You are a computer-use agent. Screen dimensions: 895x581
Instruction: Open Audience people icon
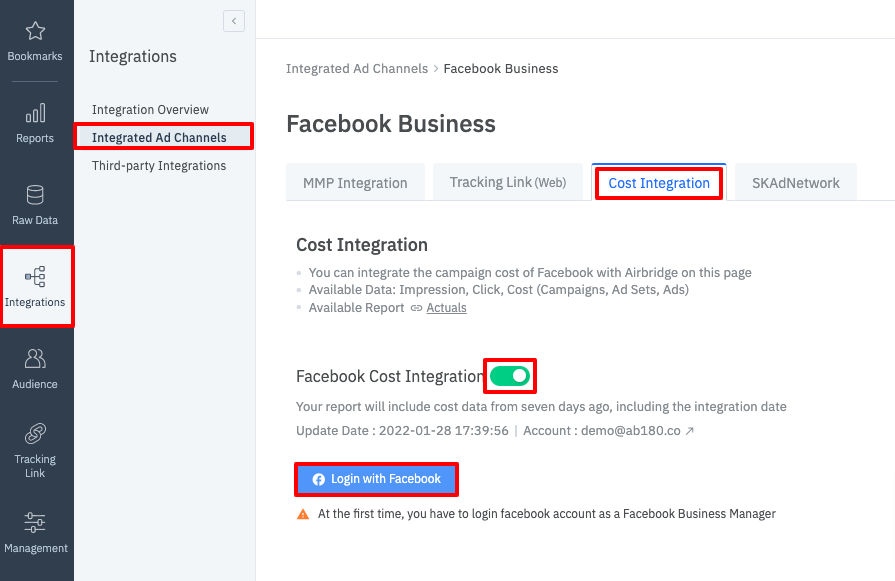[35, 359]
